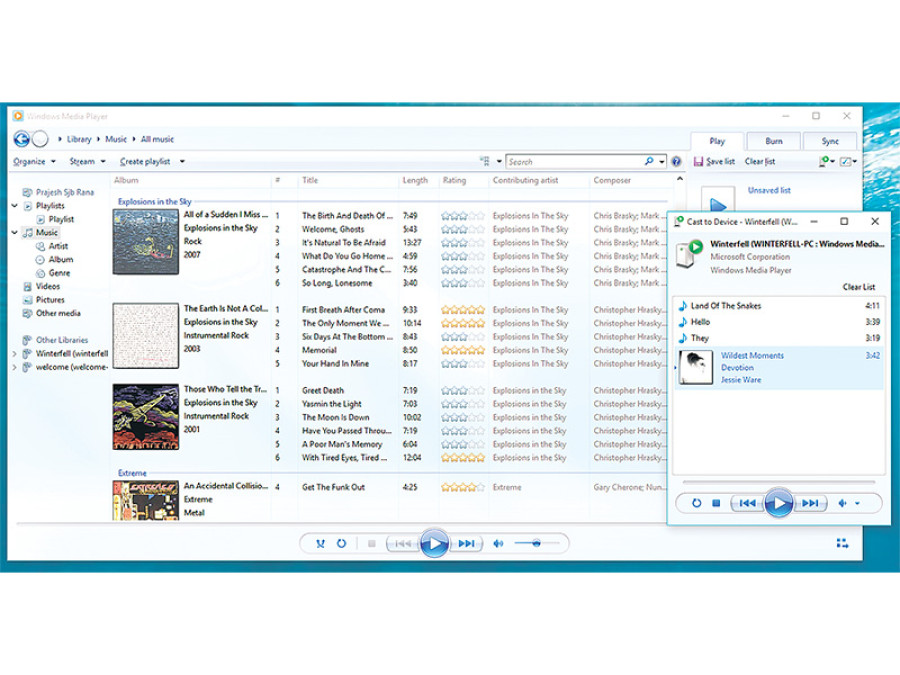This screenshot has width=900, height=675.
Task: Select 'Land Of The Snakes' in cast list
Action: (778, 306)
